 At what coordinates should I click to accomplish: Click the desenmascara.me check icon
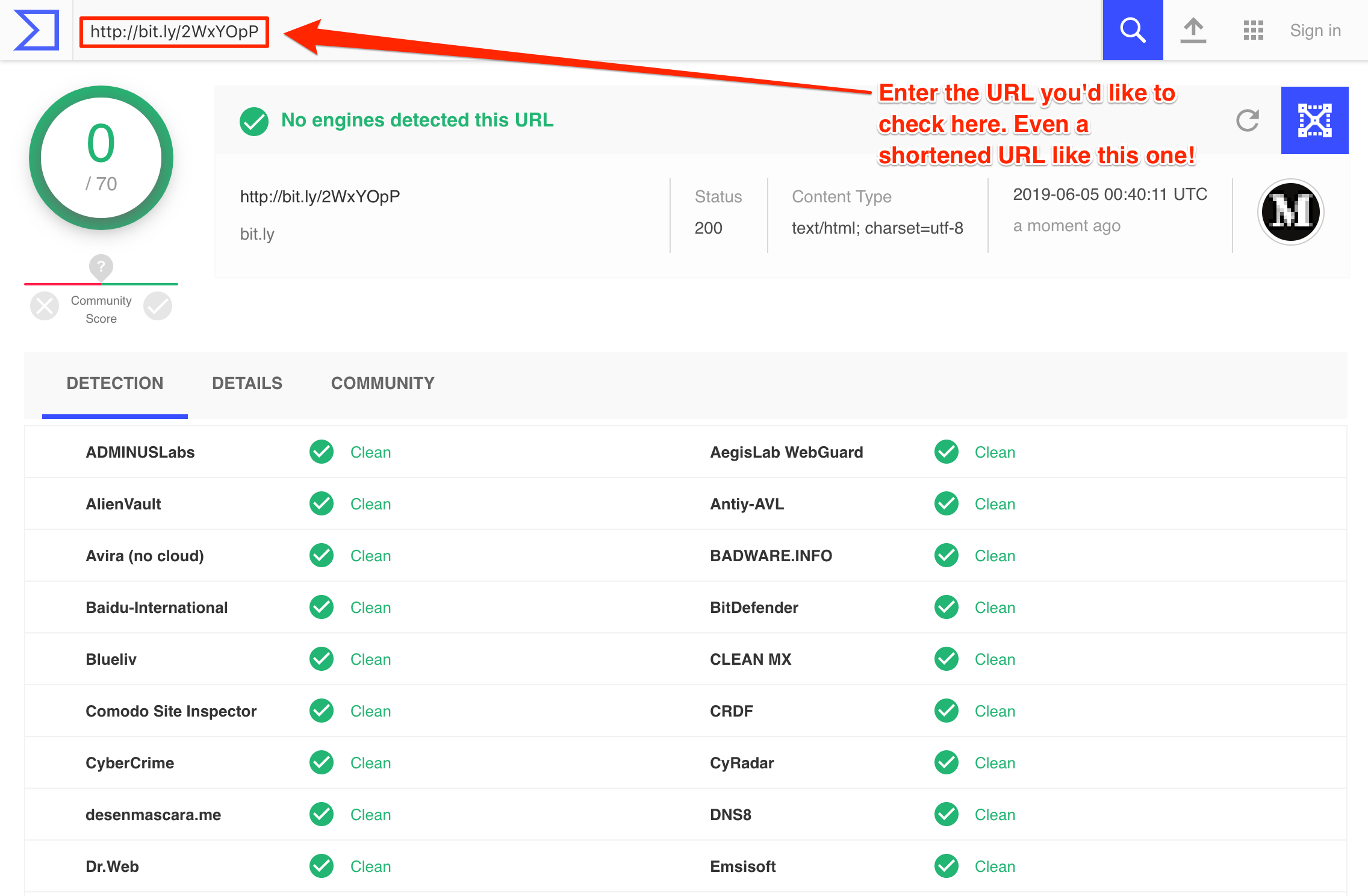(322, 814)
